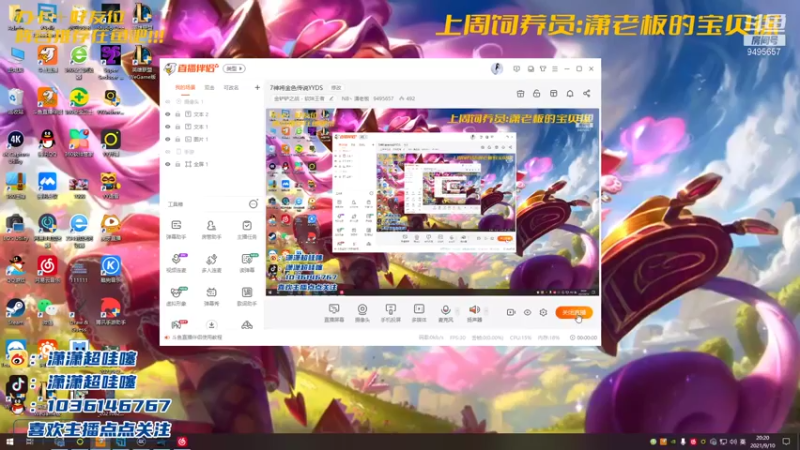The height and width of the screenshot is (450, 800).
Task: Toggle visibility of the 文本 2 source
Action: [x=168, y=114]
